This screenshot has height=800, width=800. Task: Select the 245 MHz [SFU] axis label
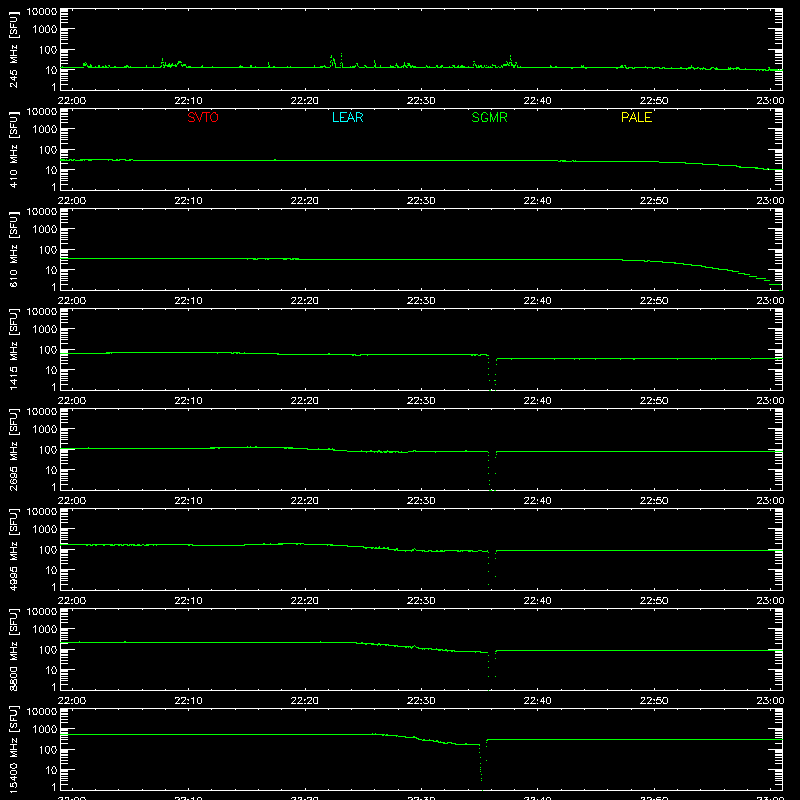click(14, 50)
